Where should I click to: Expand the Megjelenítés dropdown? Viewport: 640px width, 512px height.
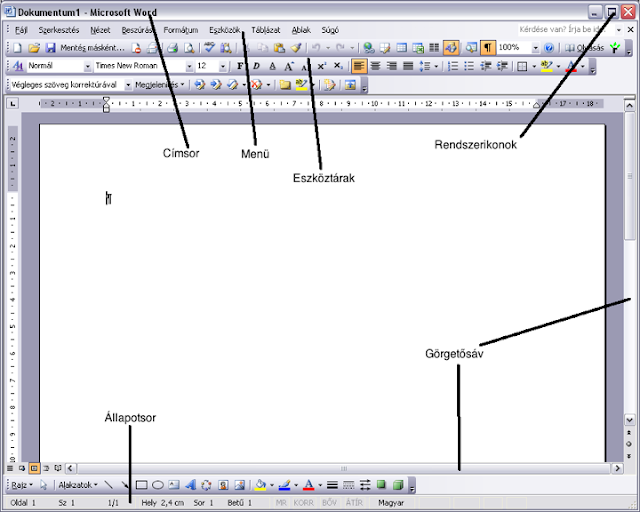coord(160,85)
